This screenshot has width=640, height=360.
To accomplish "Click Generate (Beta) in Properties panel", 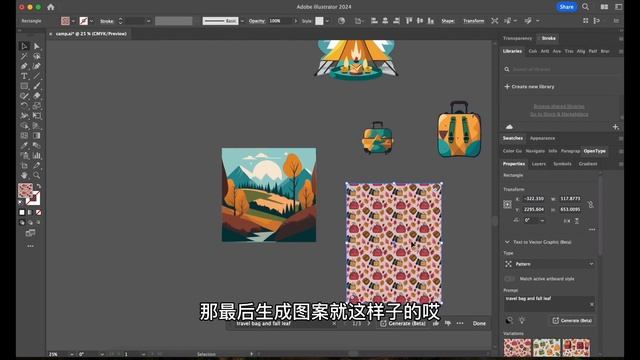I will pos(572,320).
